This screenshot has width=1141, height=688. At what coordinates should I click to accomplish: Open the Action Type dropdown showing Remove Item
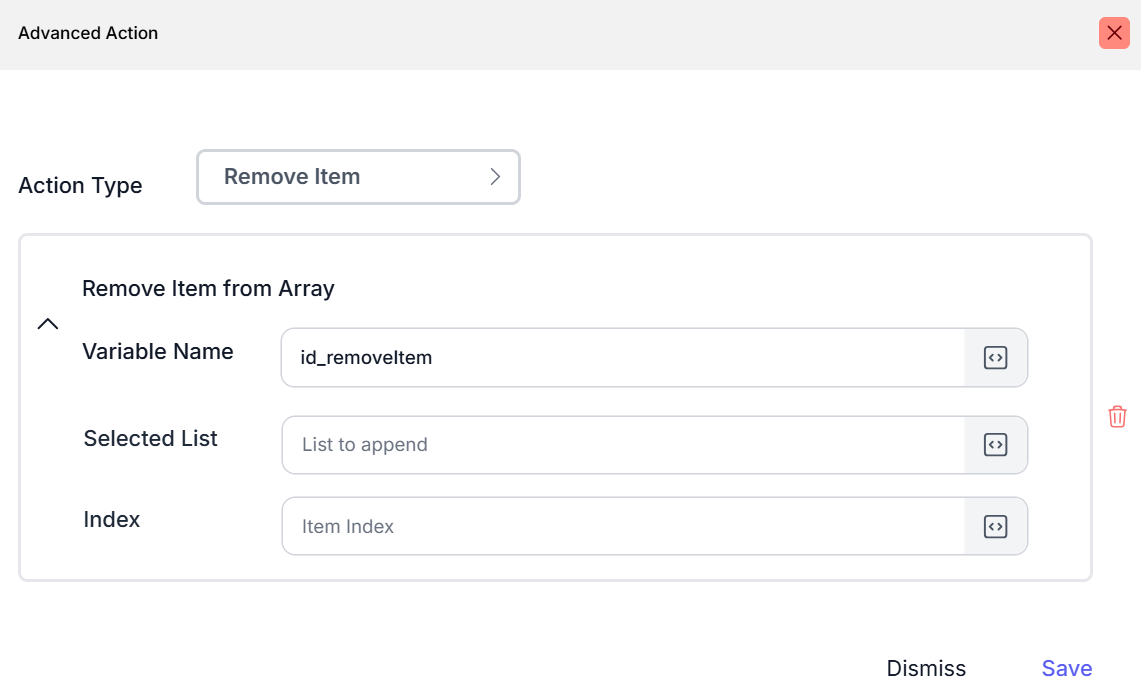click(358, 177)
